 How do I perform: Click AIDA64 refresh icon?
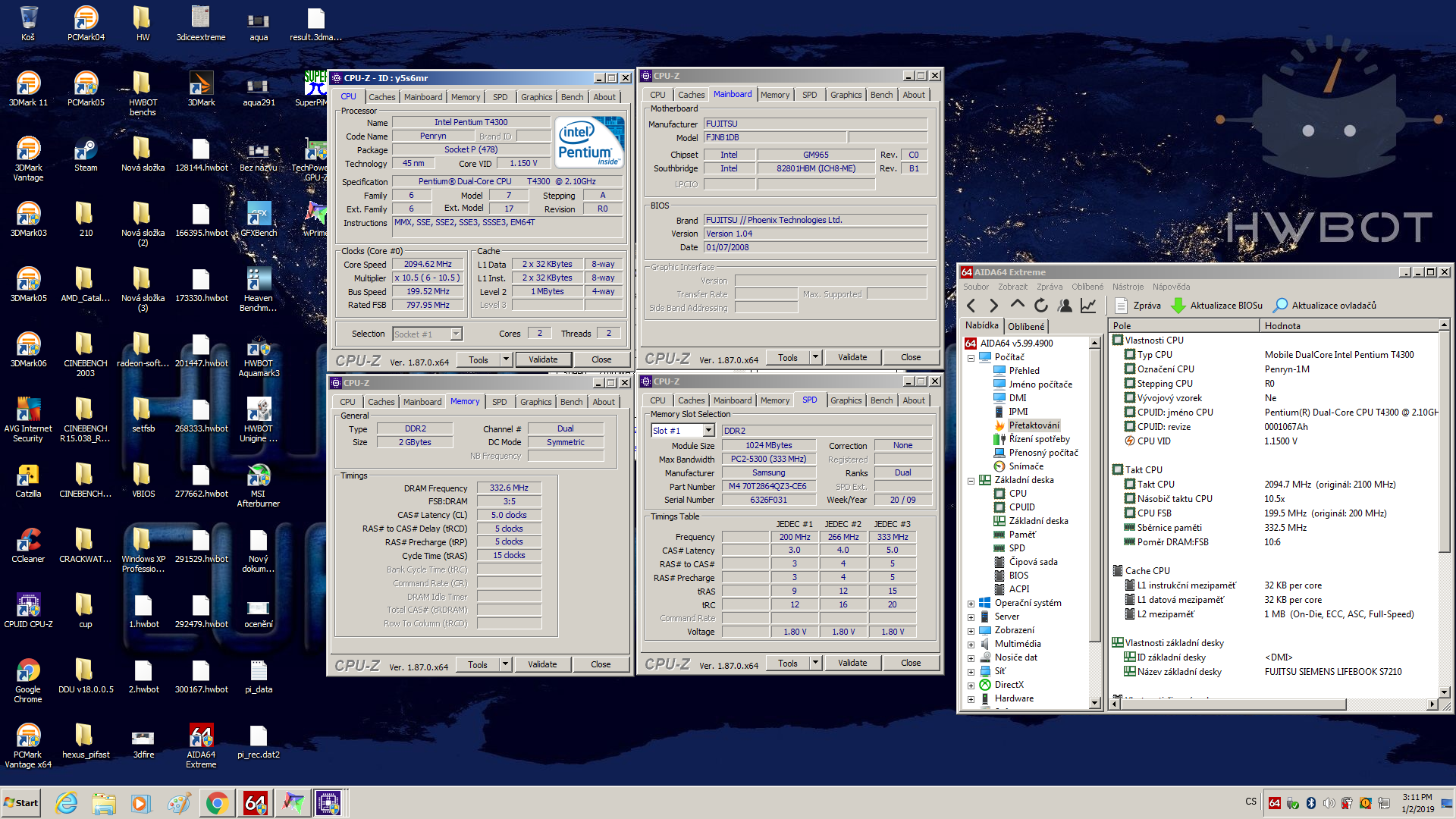click(x=1041, y=306)
